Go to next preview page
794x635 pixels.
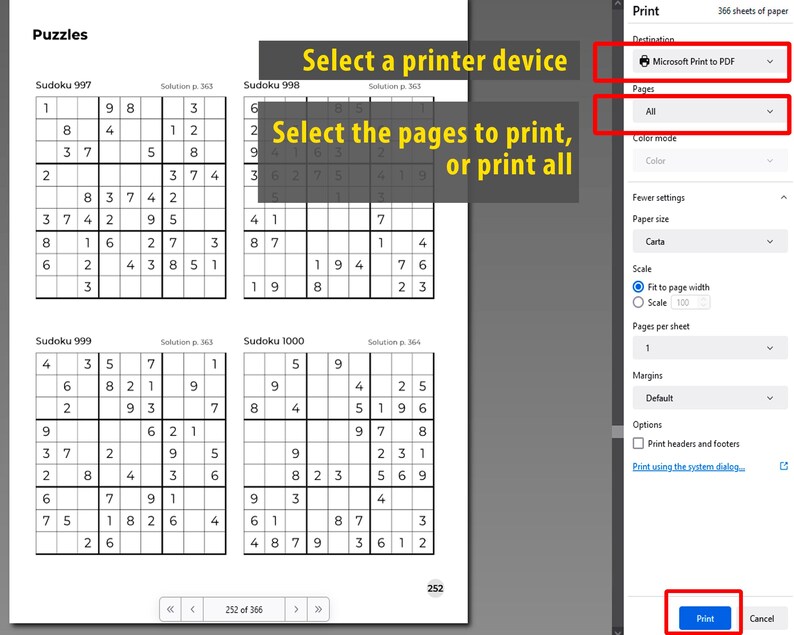[296, 609]
